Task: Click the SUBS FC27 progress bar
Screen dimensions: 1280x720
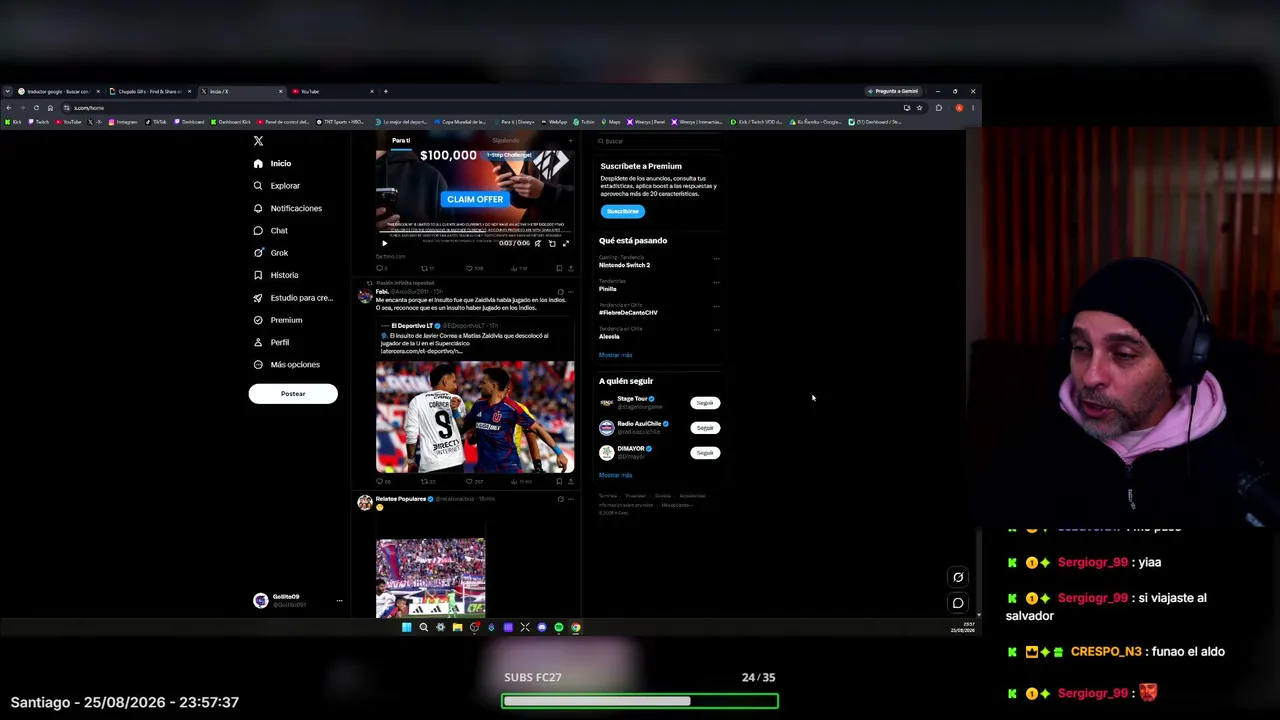Action: tap(640, 701)
